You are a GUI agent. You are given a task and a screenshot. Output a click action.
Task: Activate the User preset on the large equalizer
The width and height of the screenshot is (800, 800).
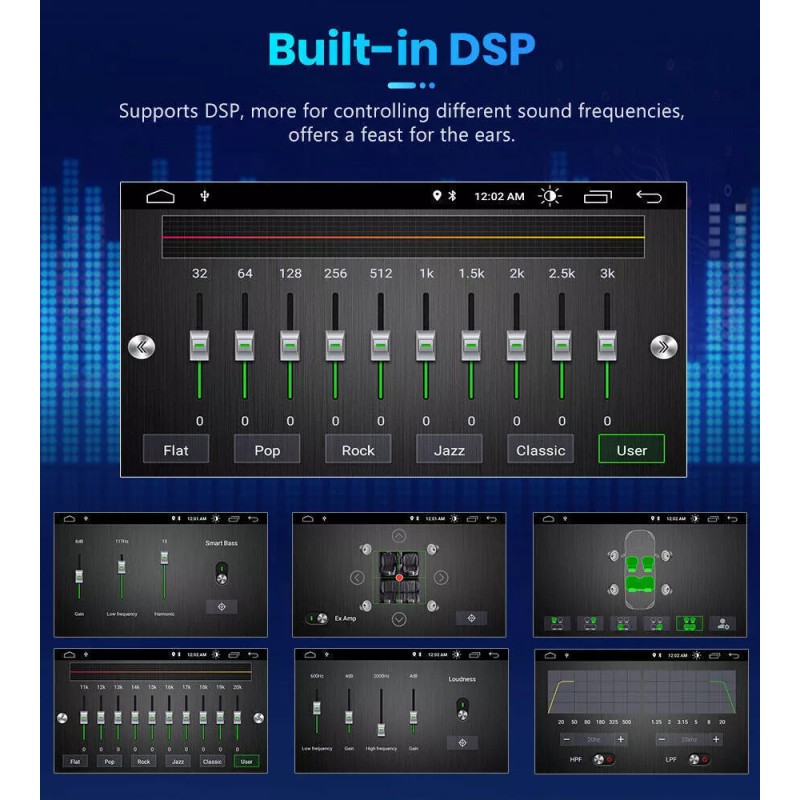(631, 450)
